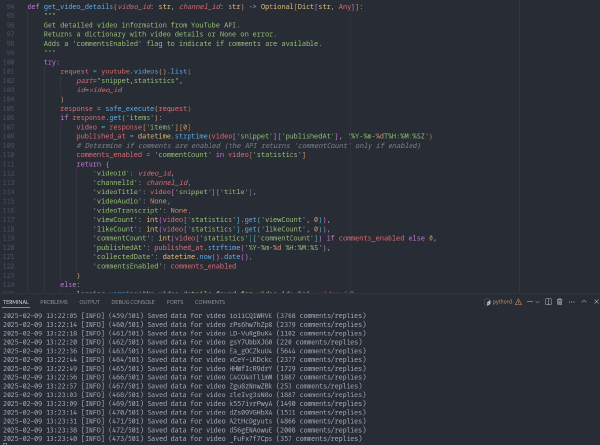Image resolution: width=600 pixels, height=445 pixels.
Task: Open the Debug Console tab
Action: coord(133,301)
